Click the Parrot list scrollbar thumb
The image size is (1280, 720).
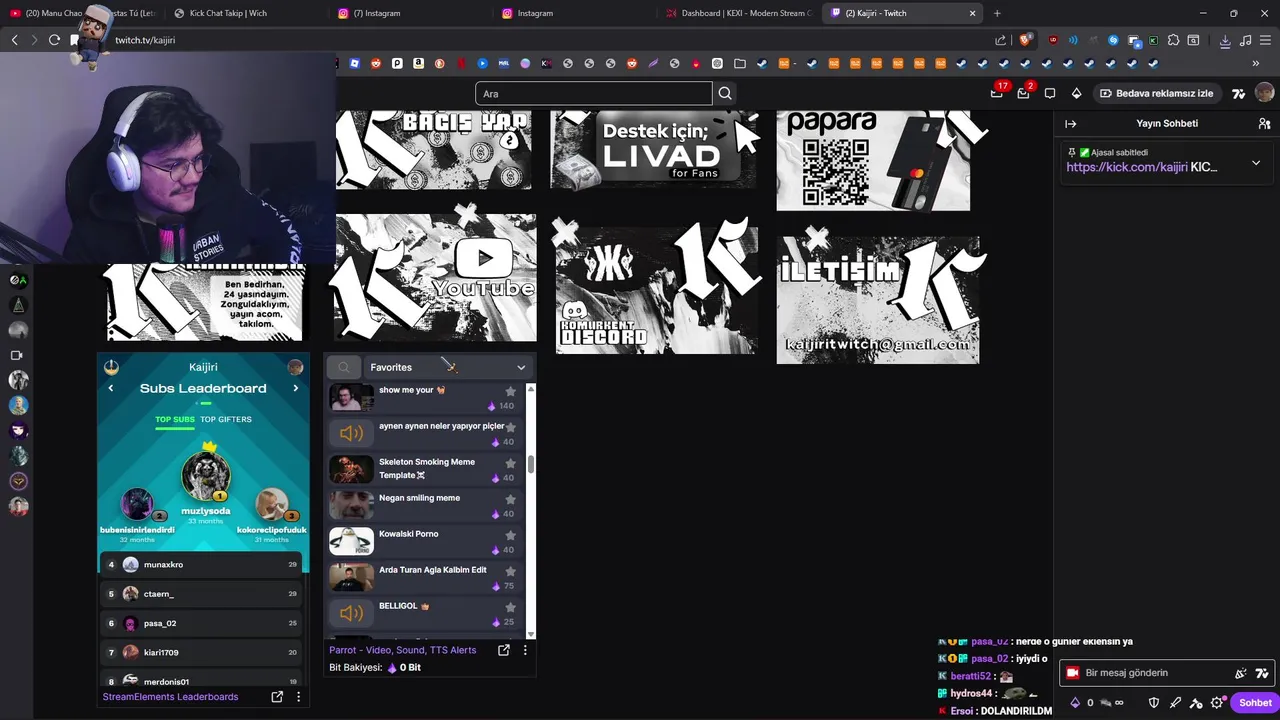531,465
